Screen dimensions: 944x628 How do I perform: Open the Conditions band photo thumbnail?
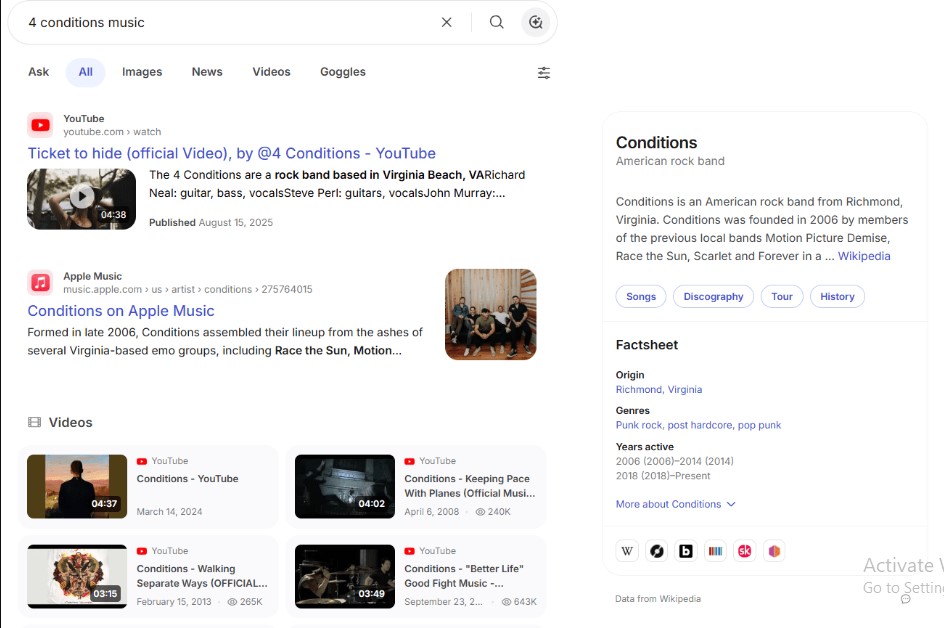coord(491,314)
